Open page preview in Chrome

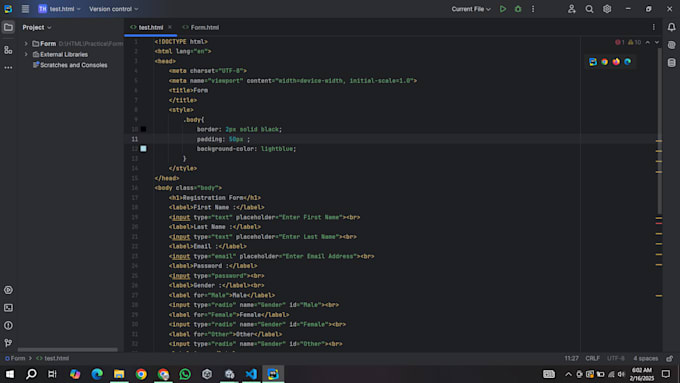pos(605,62)
